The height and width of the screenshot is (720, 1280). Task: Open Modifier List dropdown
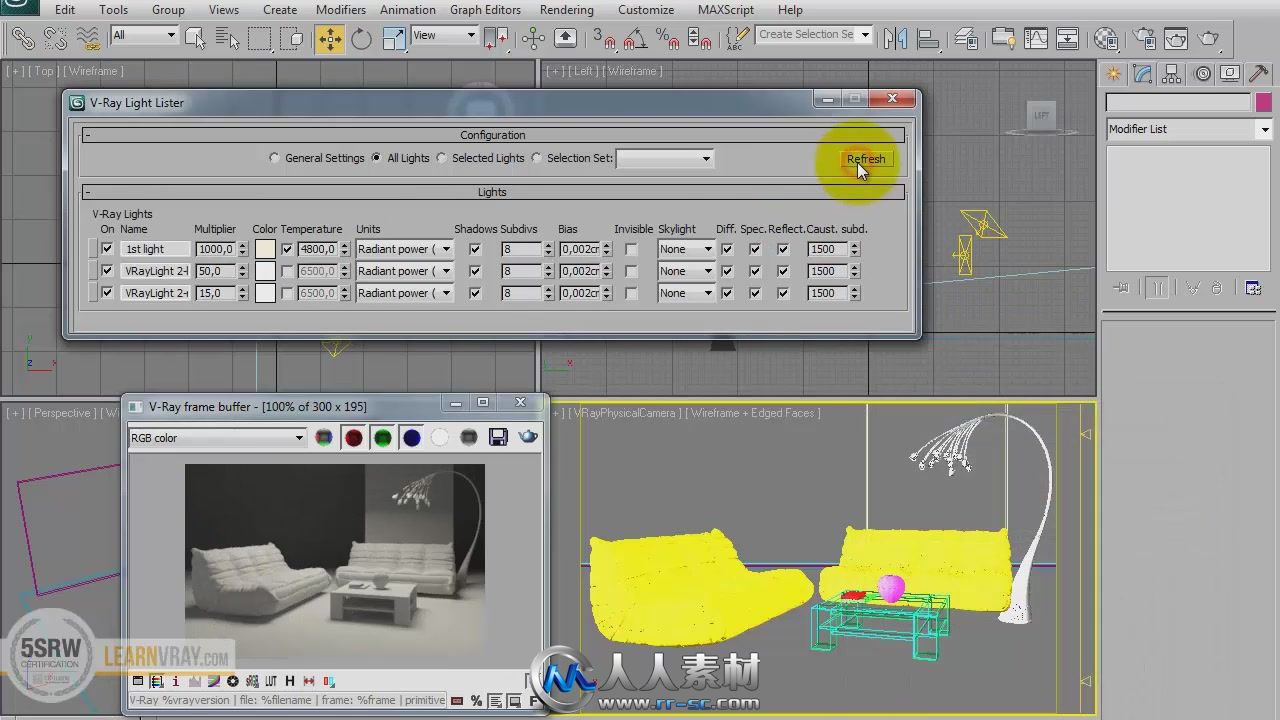pos(1188,129)
